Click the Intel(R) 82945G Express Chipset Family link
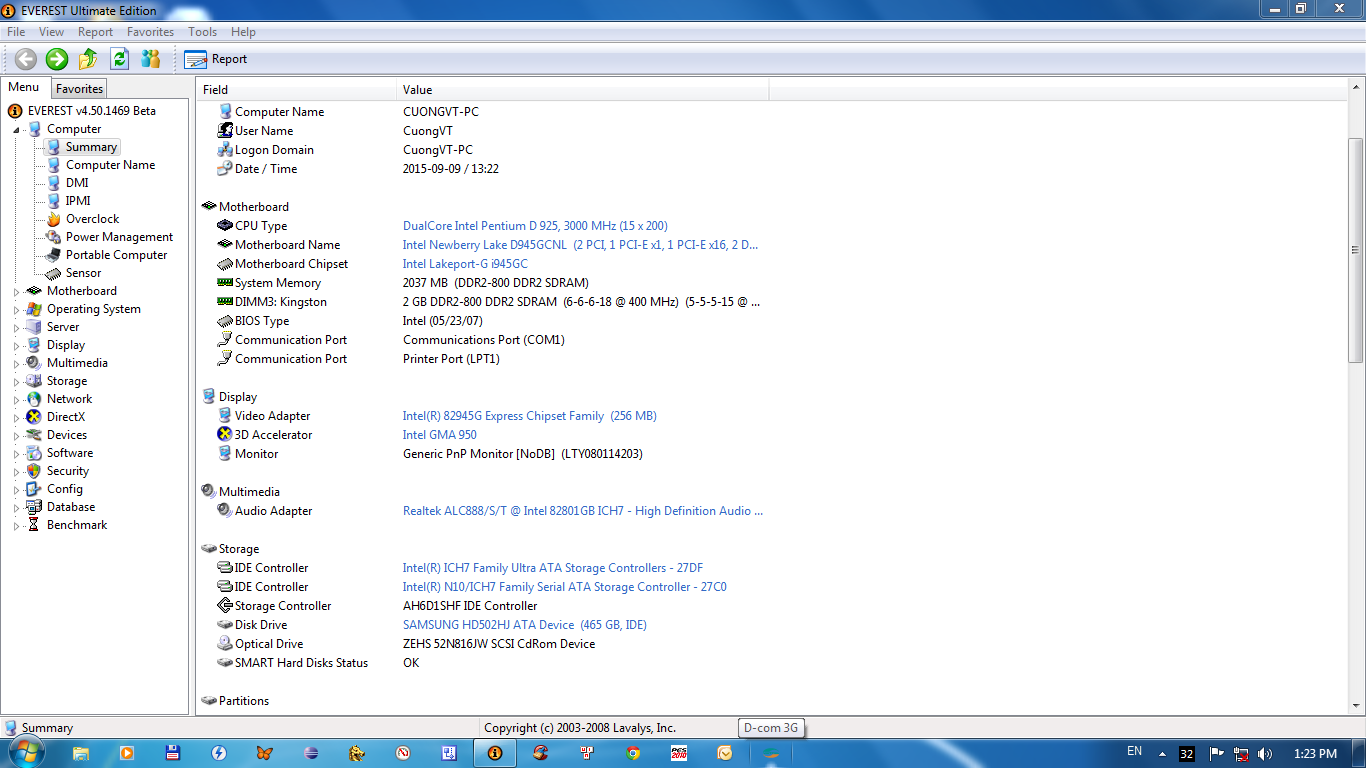Image resolution: width=1366 pixels, height=768 pixels. pyautogui.click(x=529, y=416)
